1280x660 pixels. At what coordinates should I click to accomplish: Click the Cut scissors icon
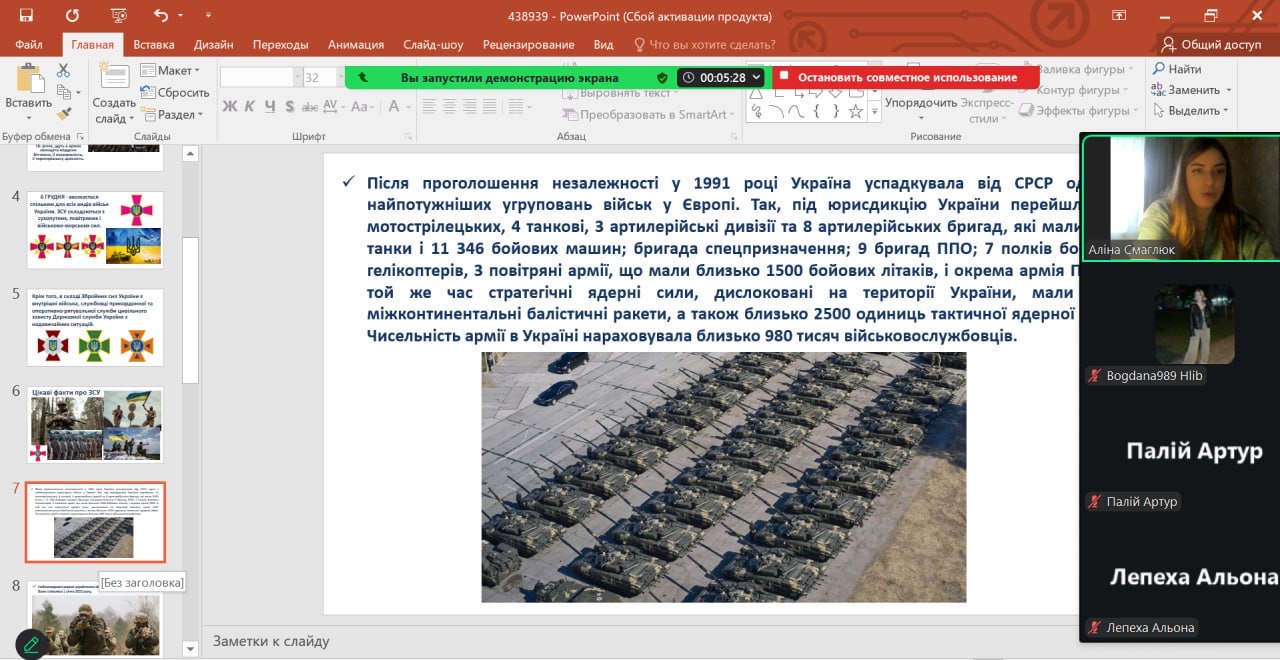pyautogui.click(x=64, y=71)
